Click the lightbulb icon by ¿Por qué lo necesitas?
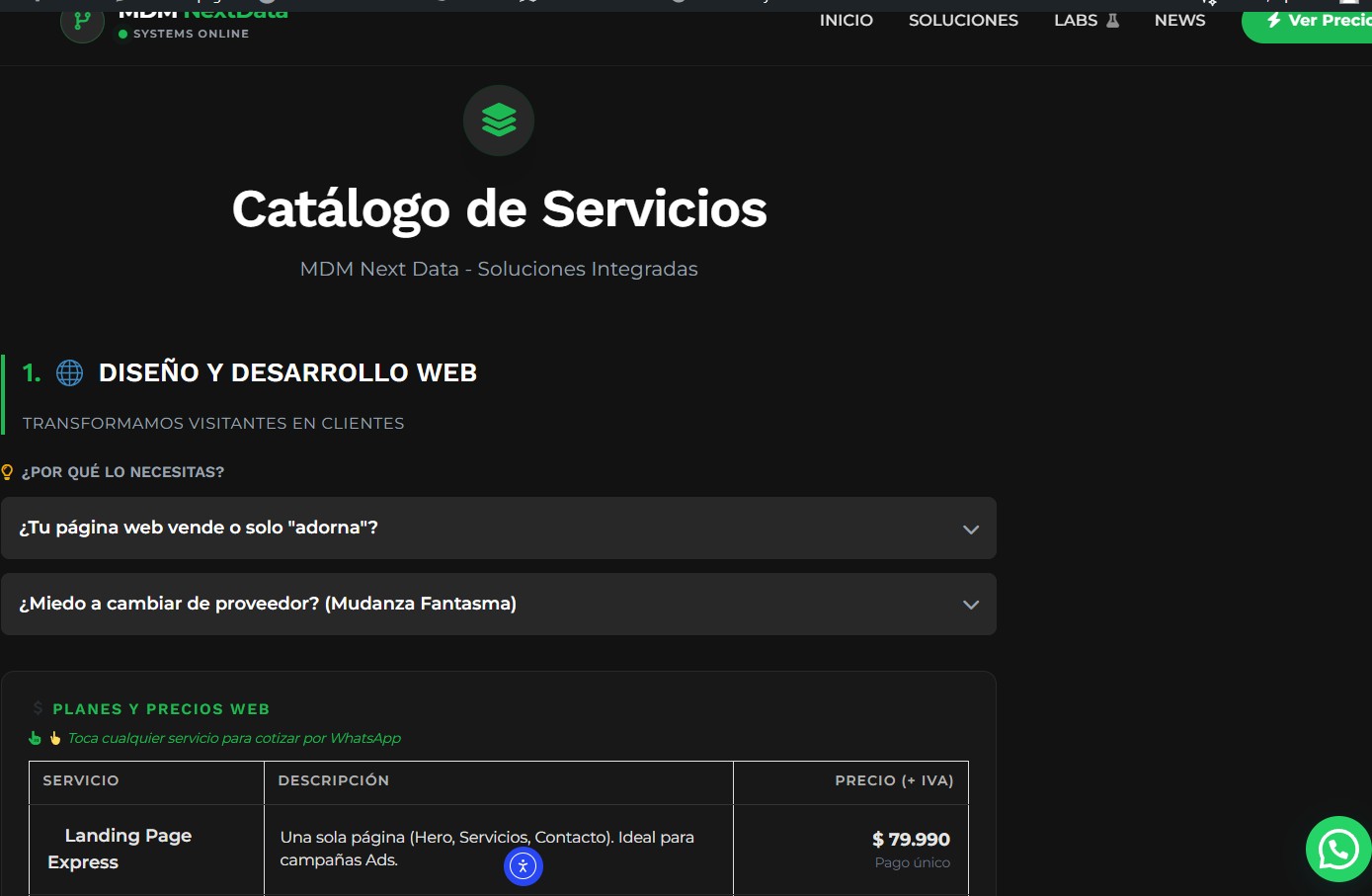Viewport: 1372px width, 896px height. [8, 472]
